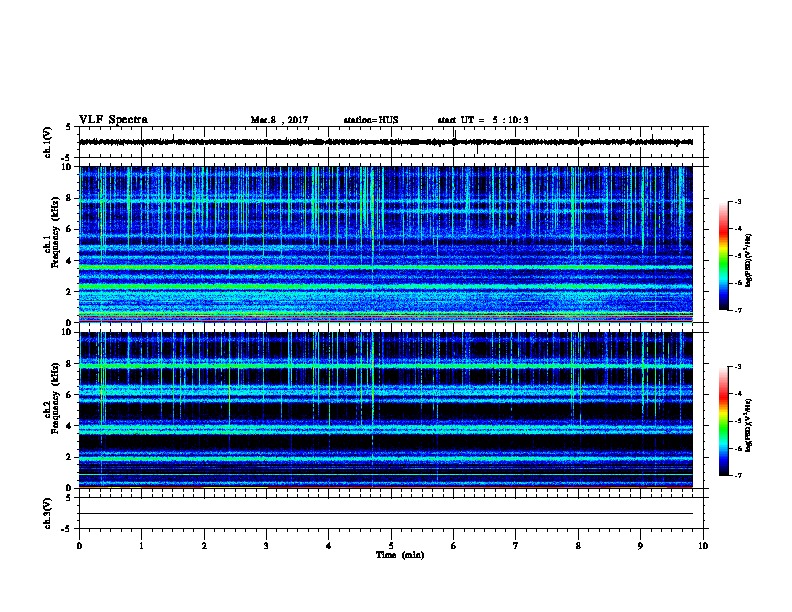Click the "station=HUS" header label

[x=371, y=120]
